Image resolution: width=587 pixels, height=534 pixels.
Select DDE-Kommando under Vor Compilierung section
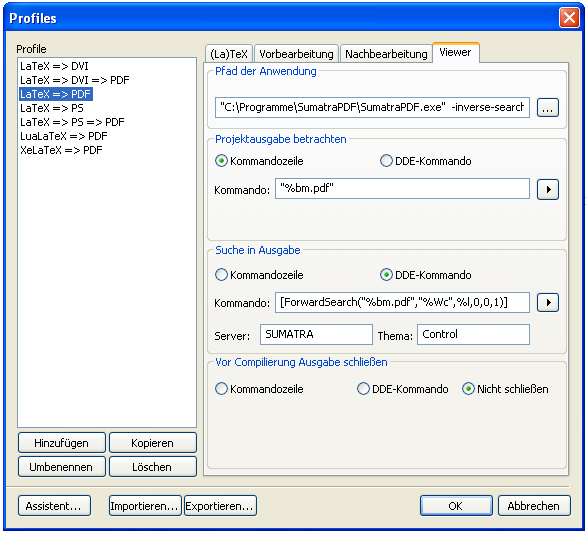402,389
